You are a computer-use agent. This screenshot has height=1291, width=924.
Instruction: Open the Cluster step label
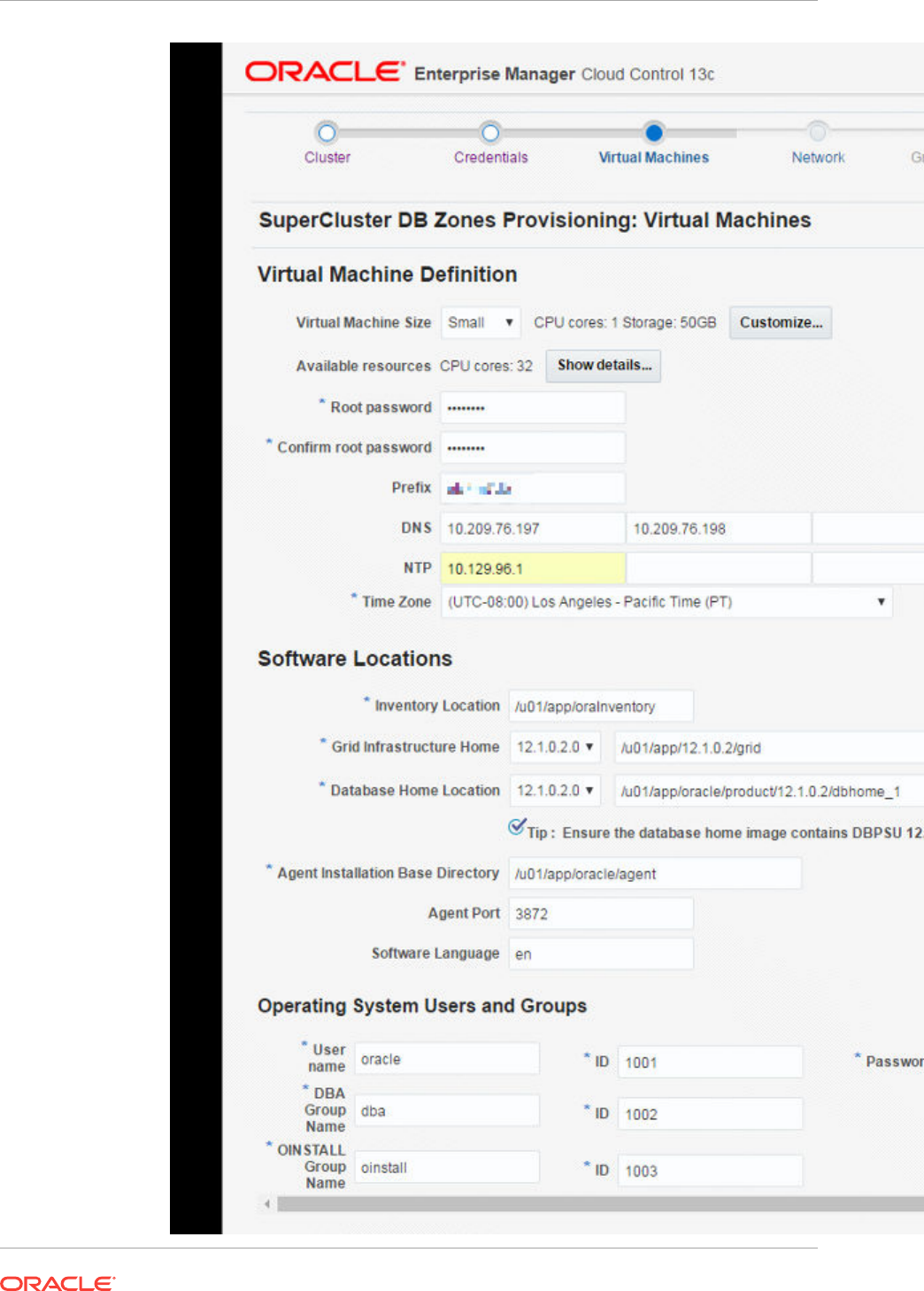click(327, 158)
